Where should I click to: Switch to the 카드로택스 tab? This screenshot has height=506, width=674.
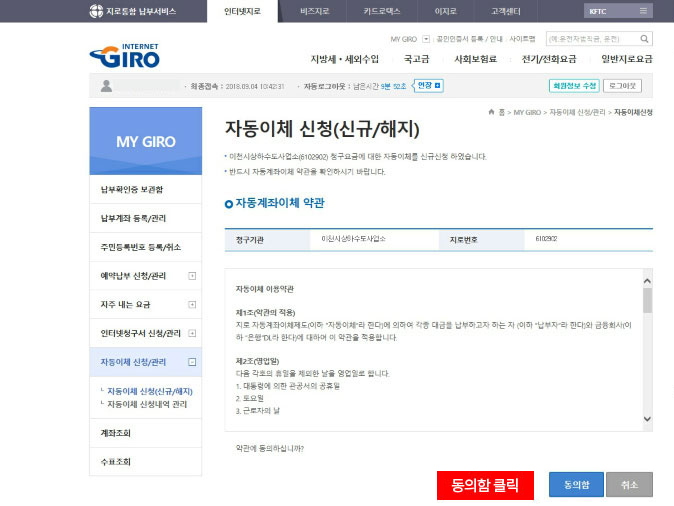(382, 11)
